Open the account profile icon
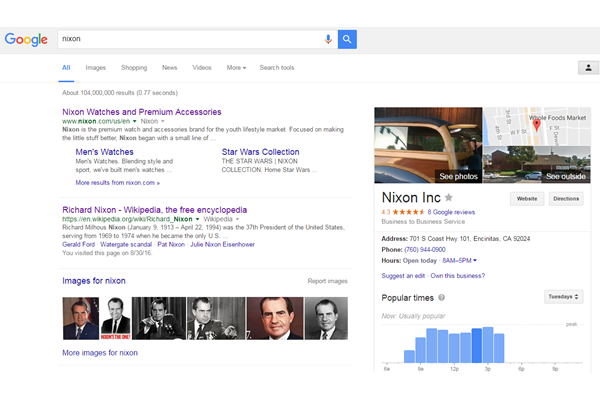Viewport: 600px width, 400px height. pos(588,68)
